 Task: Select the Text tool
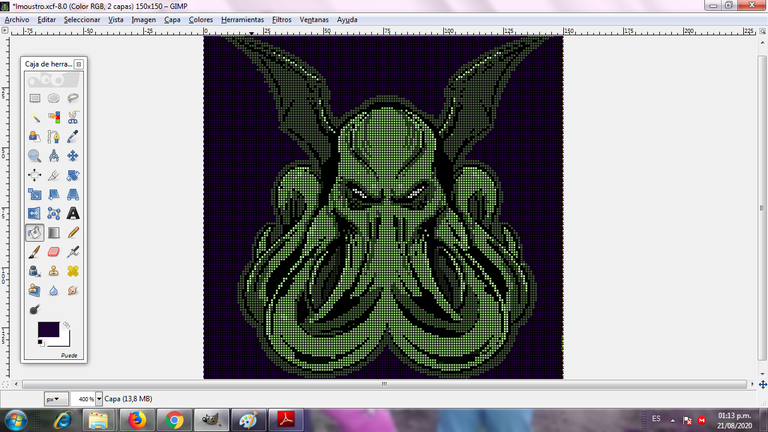(72, 214)
